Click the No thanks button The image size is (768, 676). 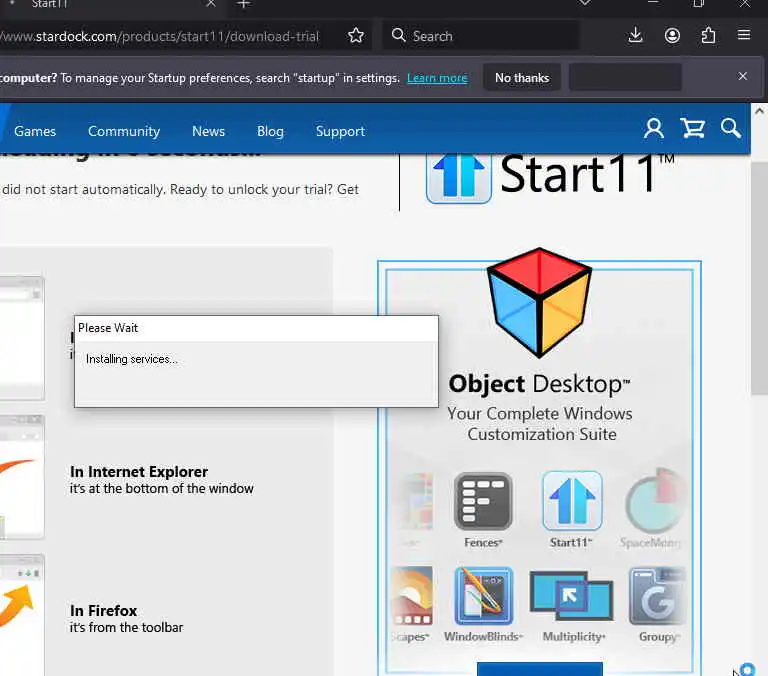522,77
